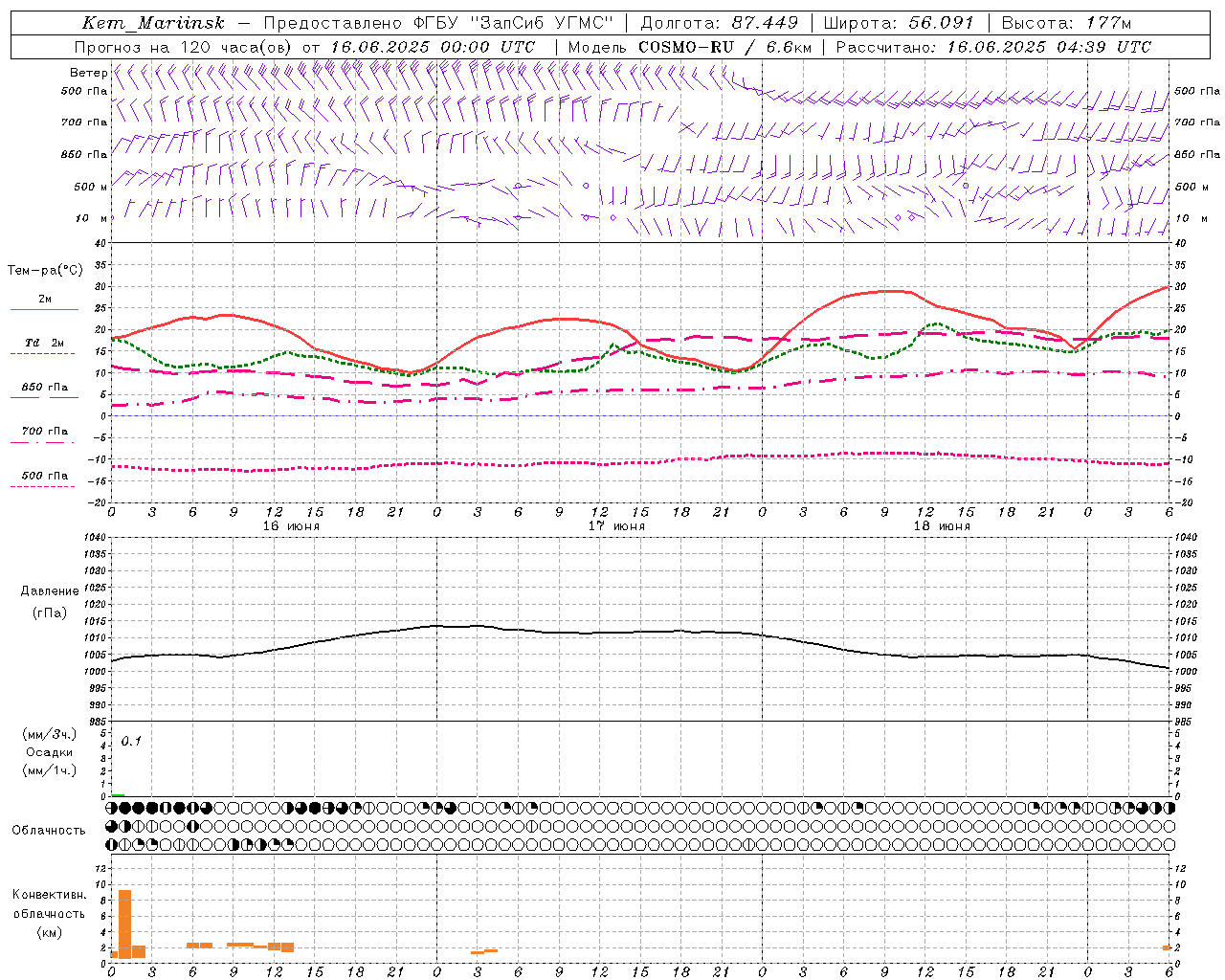Click the '700 гПа' temperature legend entry
This screenshot has height=980, width=1225.
coord(44,432)
